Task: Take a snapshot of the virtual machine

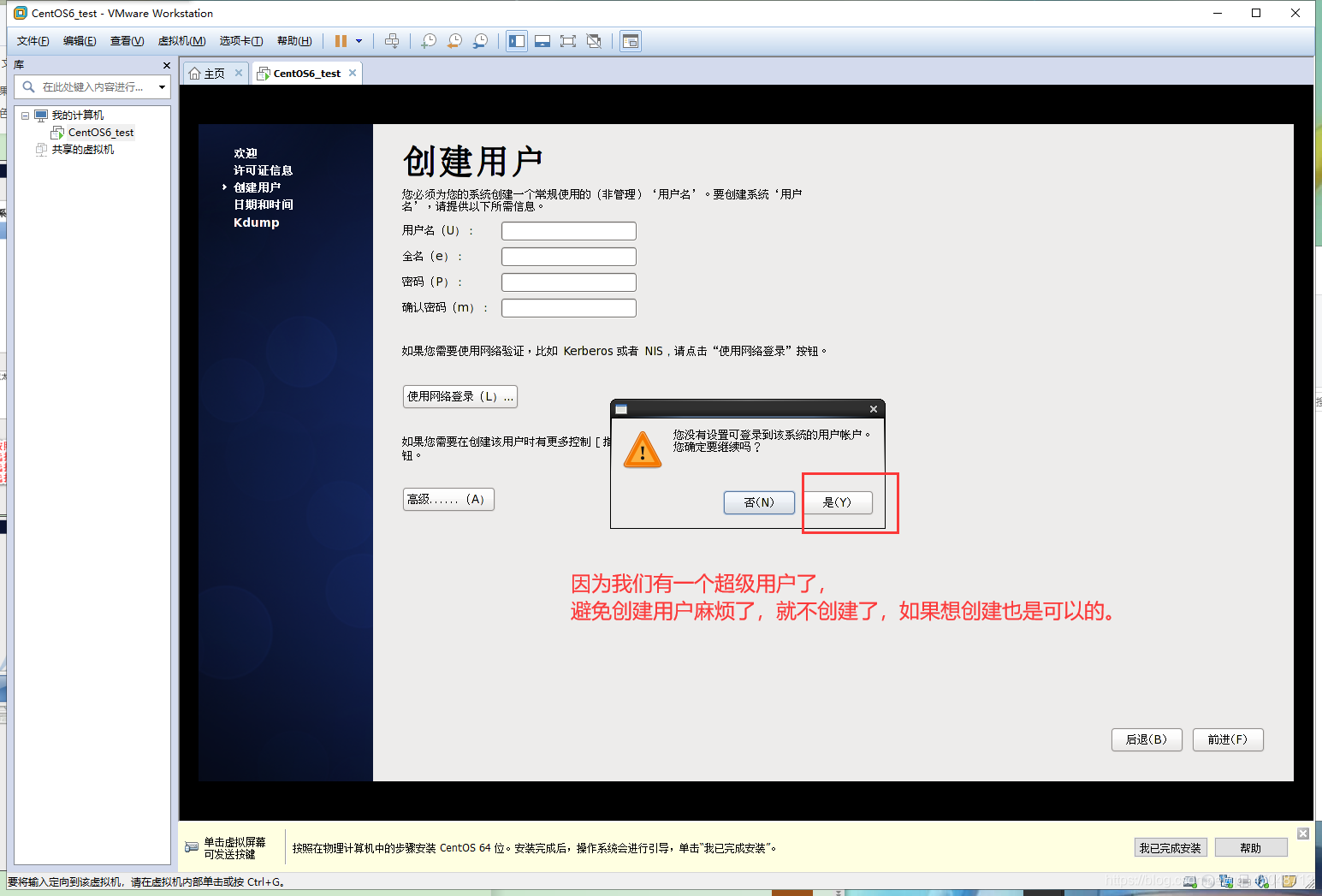Action: [429, 40]
